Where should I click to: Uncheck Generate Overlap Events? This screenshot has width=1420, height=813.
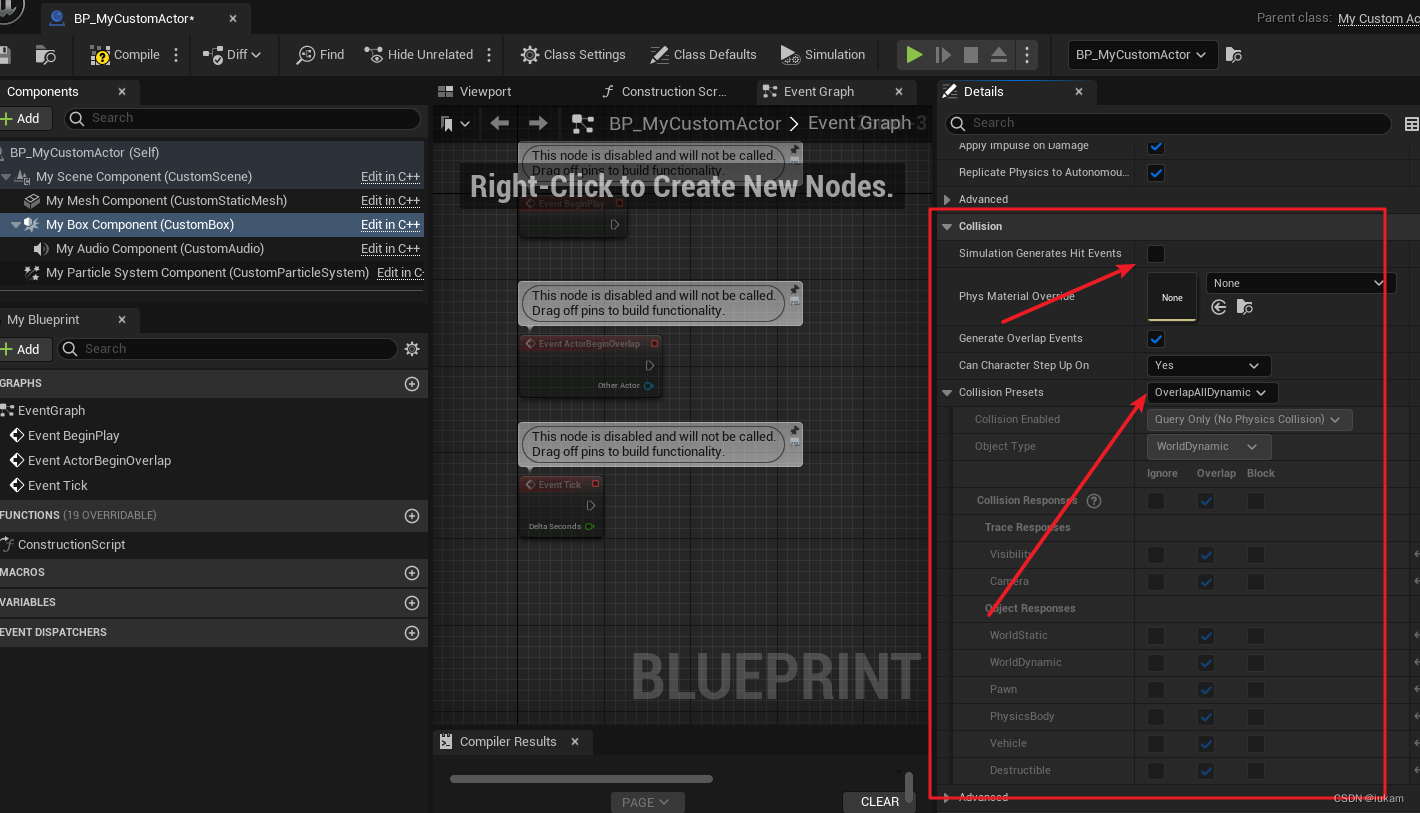click(1156, 339)
